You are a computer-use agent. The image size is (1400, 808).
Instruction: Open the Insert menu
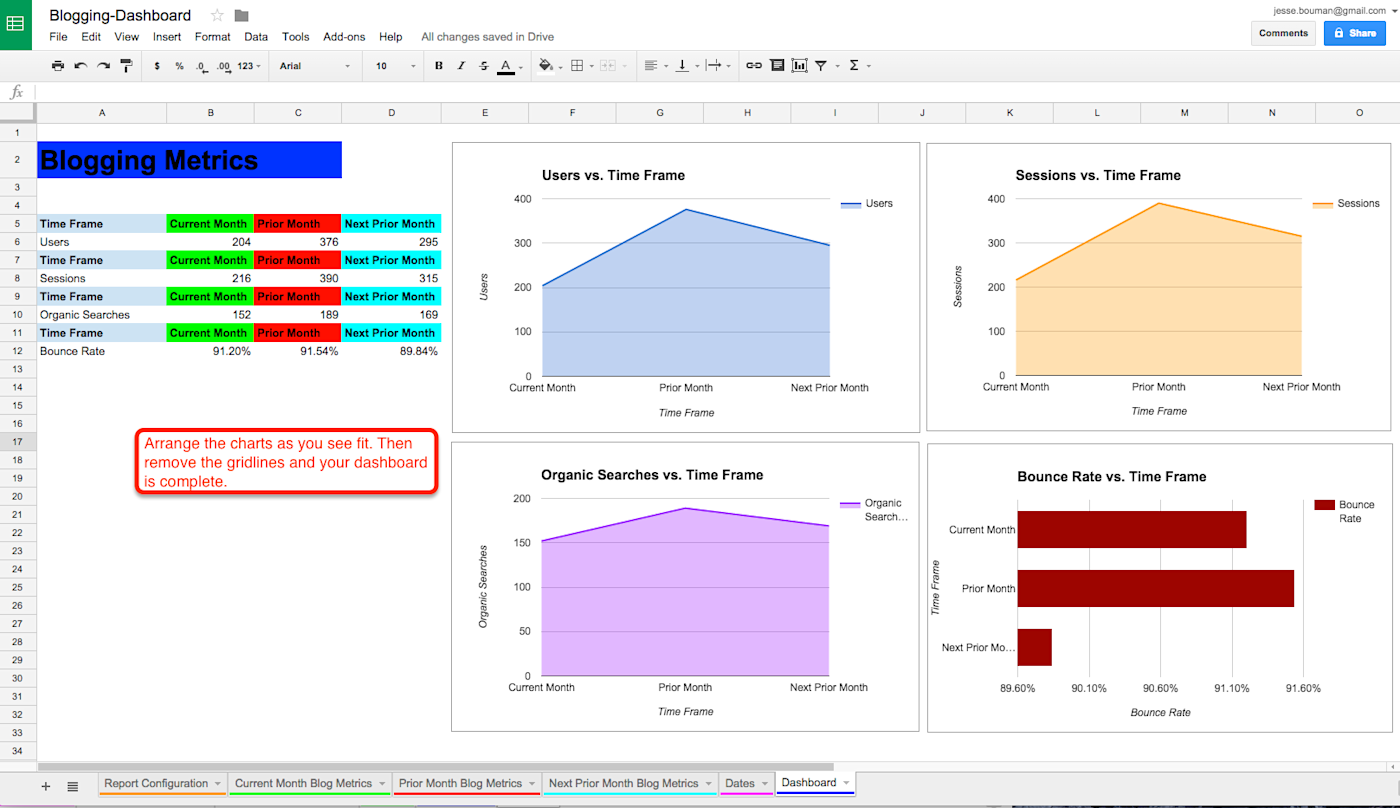pos(167,36)
